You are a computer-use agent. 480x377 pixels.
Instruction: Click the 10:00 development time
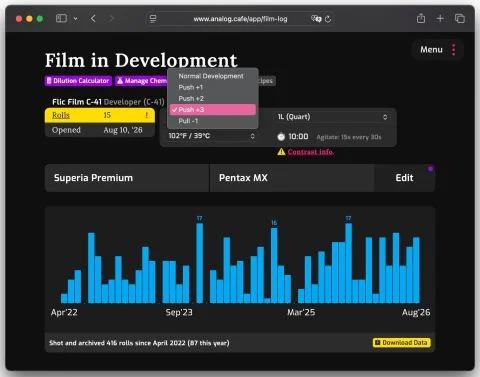click(298, 137)
